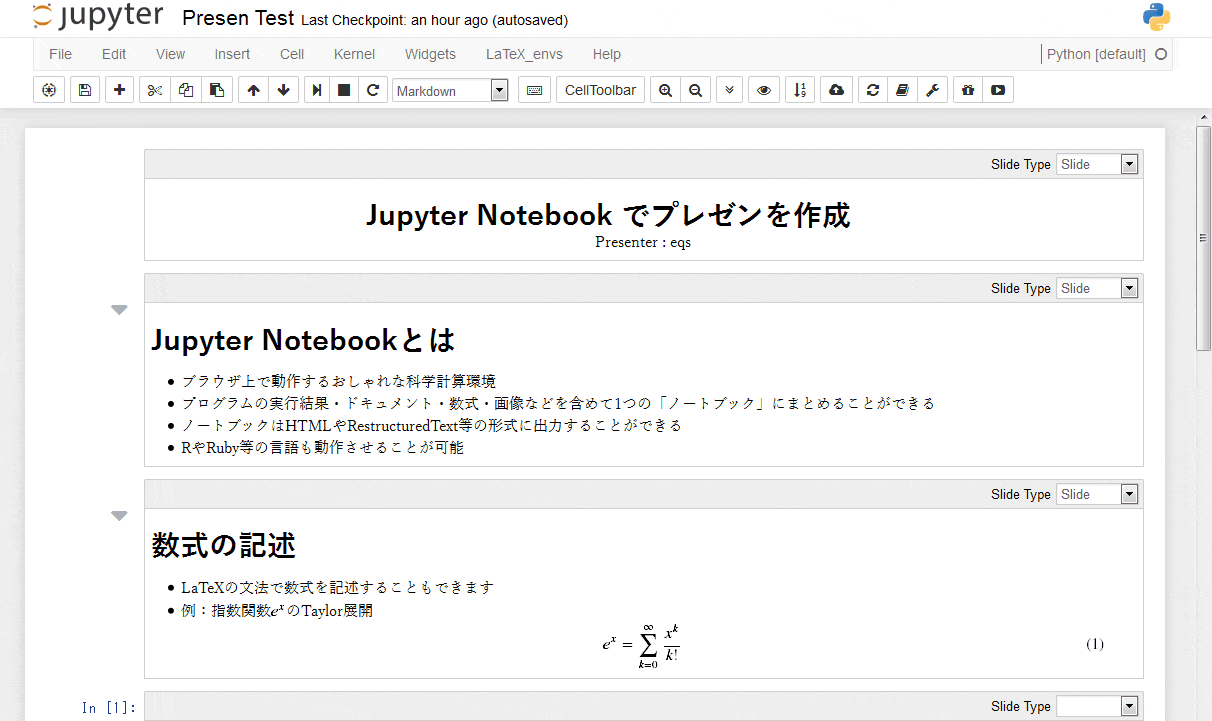Run the cell with the step-forward icon

317,90
